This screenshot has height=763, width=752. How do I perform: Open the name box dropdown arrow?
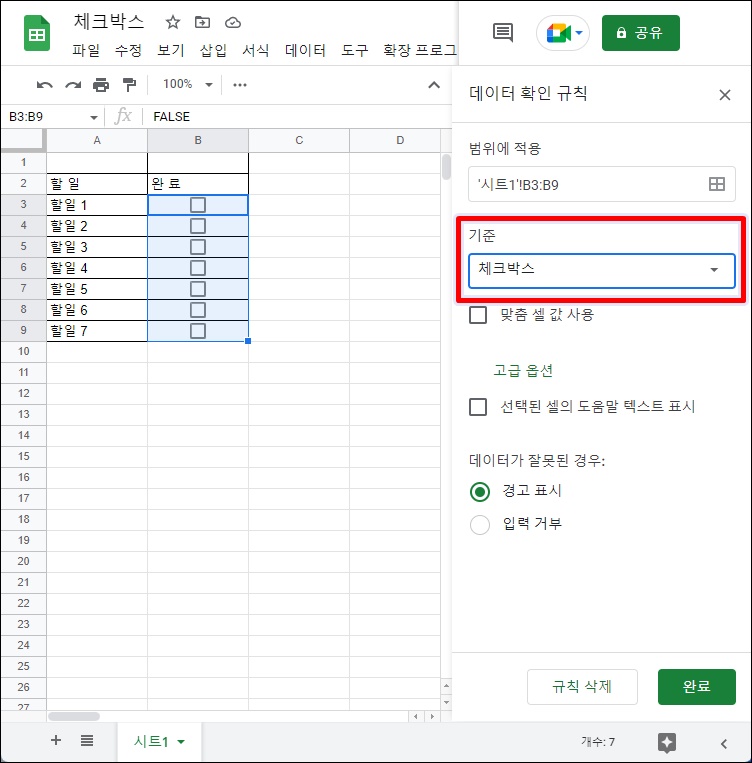(93, 117)
